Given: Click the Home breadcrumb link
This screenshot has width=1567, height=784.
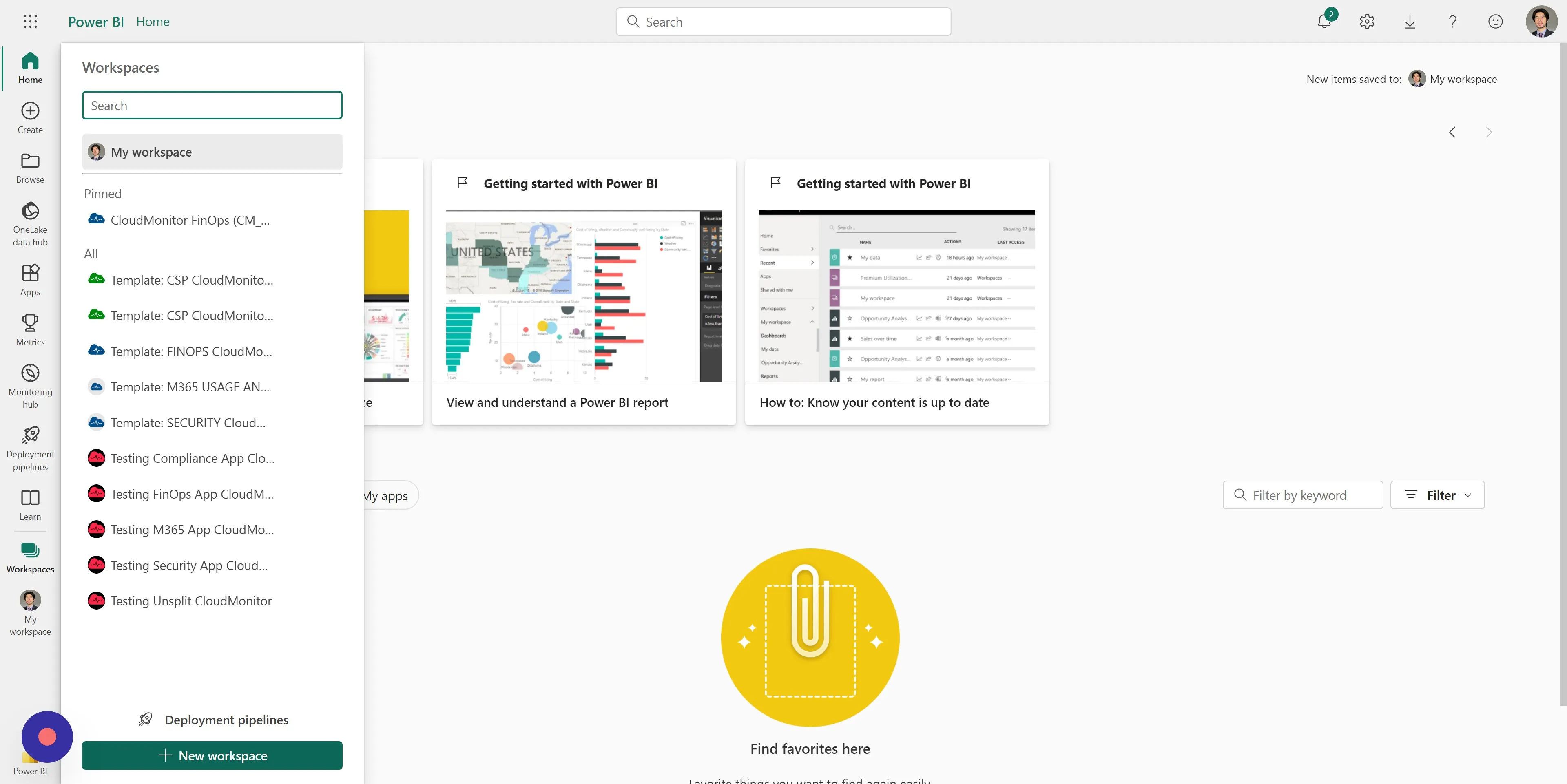Looking at the screenshot, I should click(153, 22).
